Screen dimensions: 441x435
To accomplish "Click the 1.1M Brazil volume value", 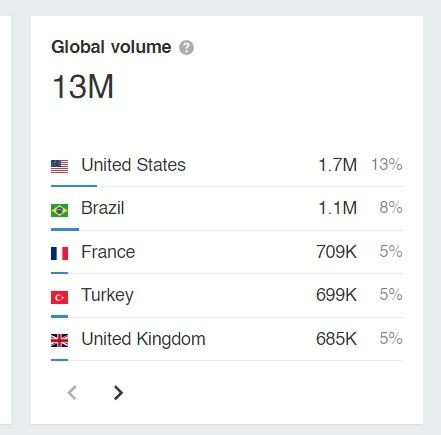I will click(x=338, y=208).
